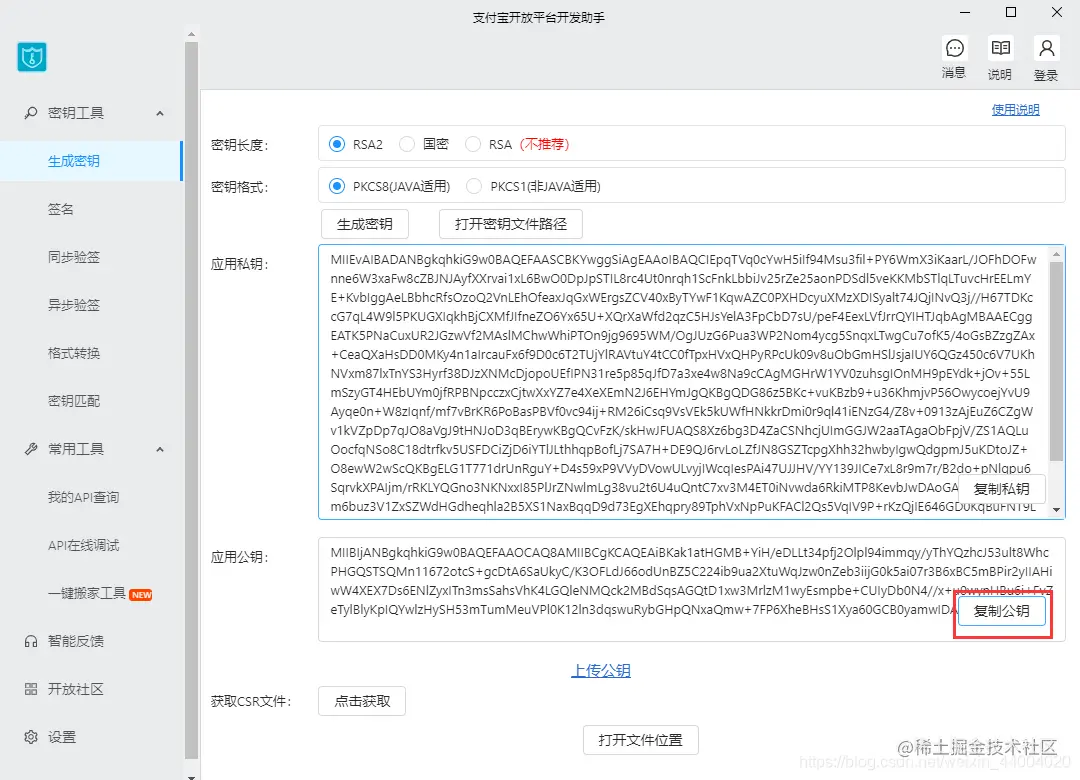Choose PKCS8(JAVA适用) key format
Image resolution: width=1080 pixels, height=780 pixels.
[x=337, y=186]
